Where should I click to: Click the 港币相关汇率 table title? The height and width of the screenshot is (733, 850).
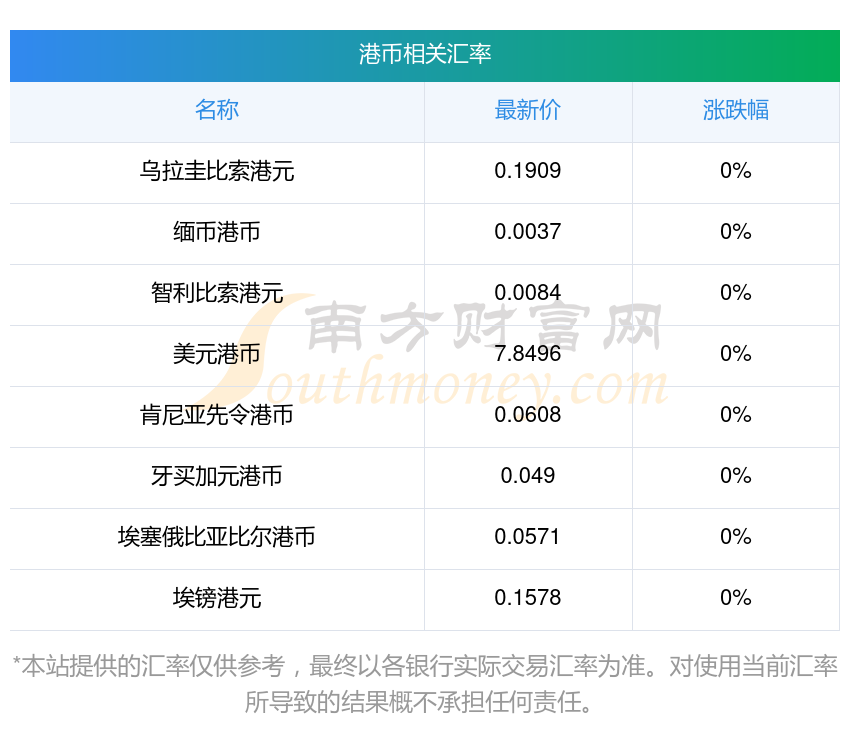tap(424, 54)
